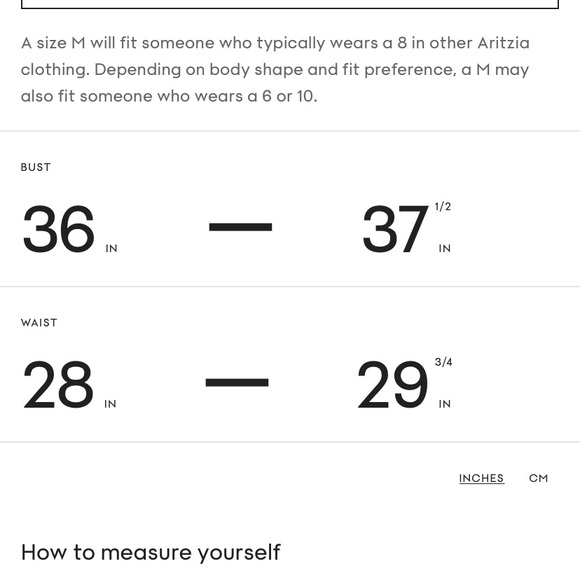
Task: Select the bust minimum value 36
Action: (58, 229)
